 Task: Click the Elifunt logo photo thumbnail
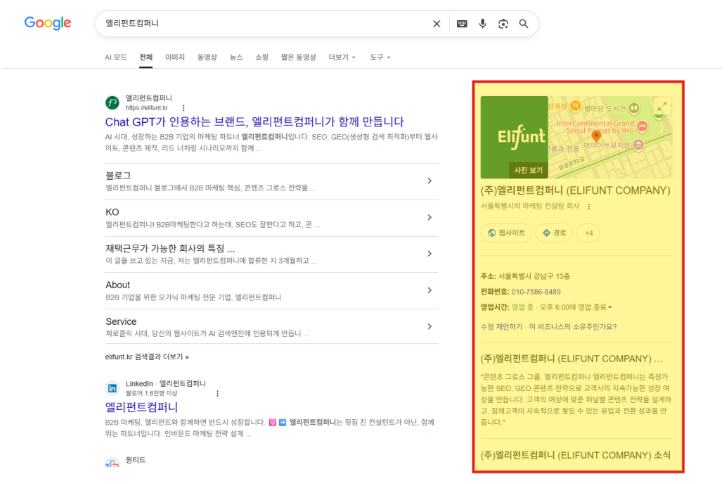514,137
